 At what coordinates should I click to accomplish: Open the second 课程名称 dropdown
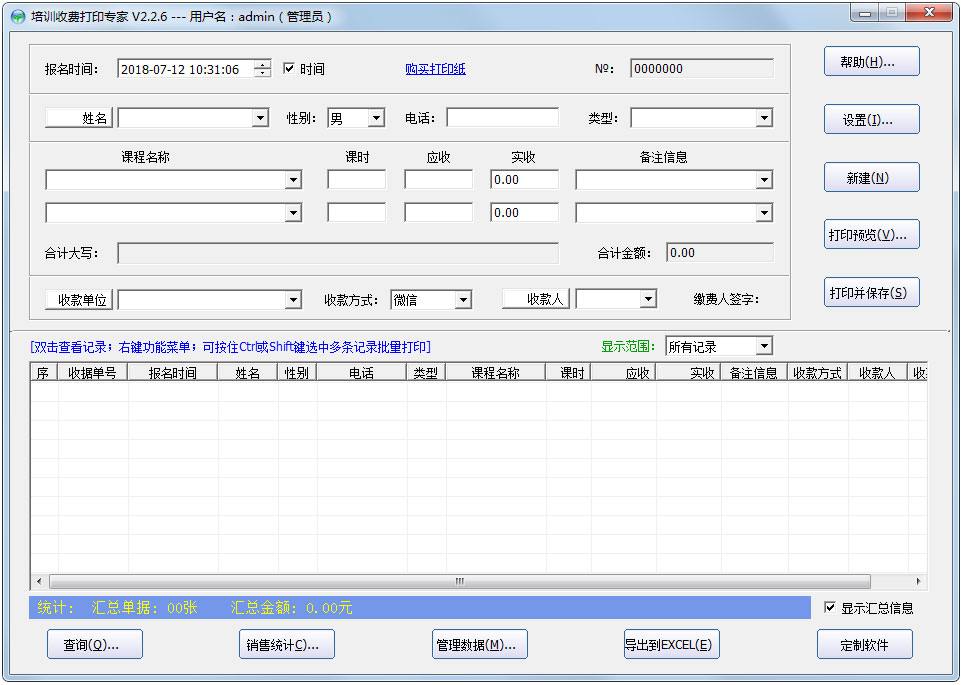(294, 213)
